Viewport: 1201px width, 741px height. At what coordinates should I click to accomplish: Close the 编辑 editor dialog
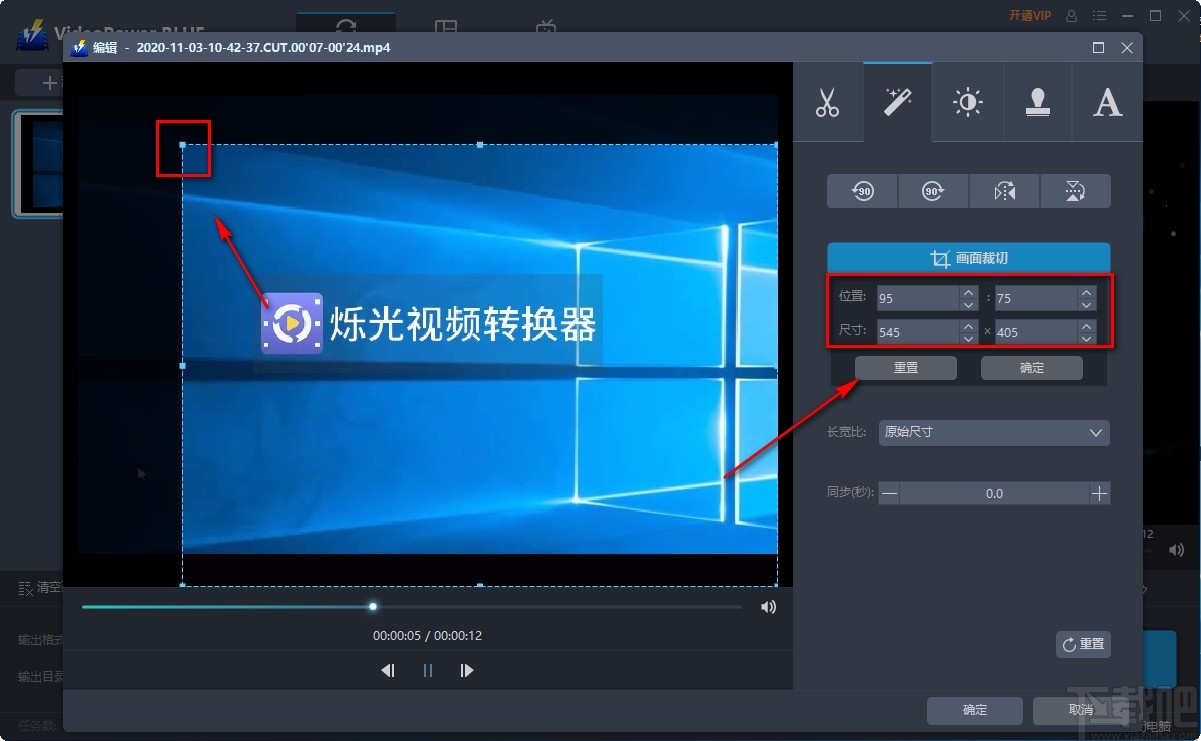[x=1127, y=47]
